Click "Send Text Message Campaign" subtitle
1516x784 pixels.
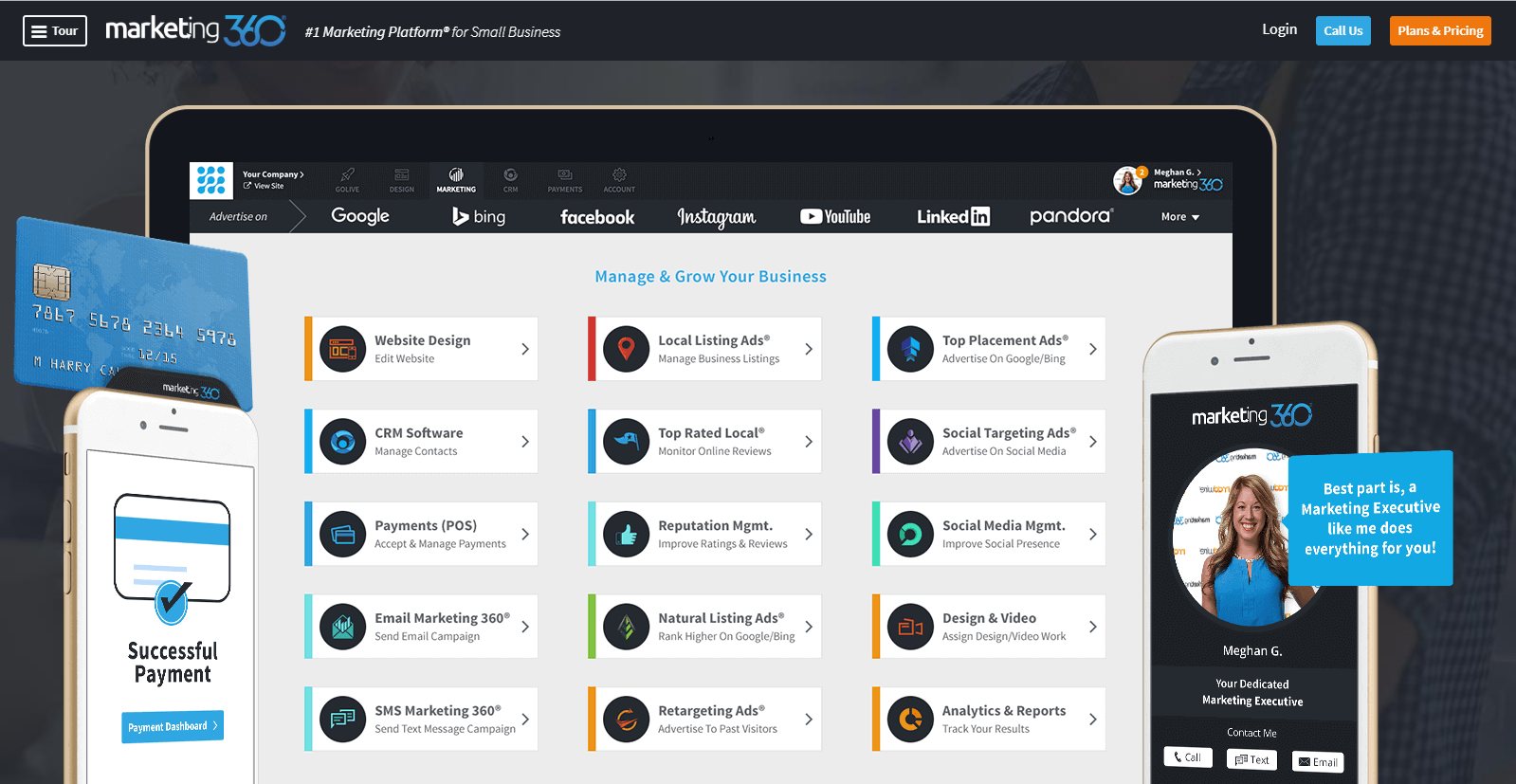click(445, 729)
